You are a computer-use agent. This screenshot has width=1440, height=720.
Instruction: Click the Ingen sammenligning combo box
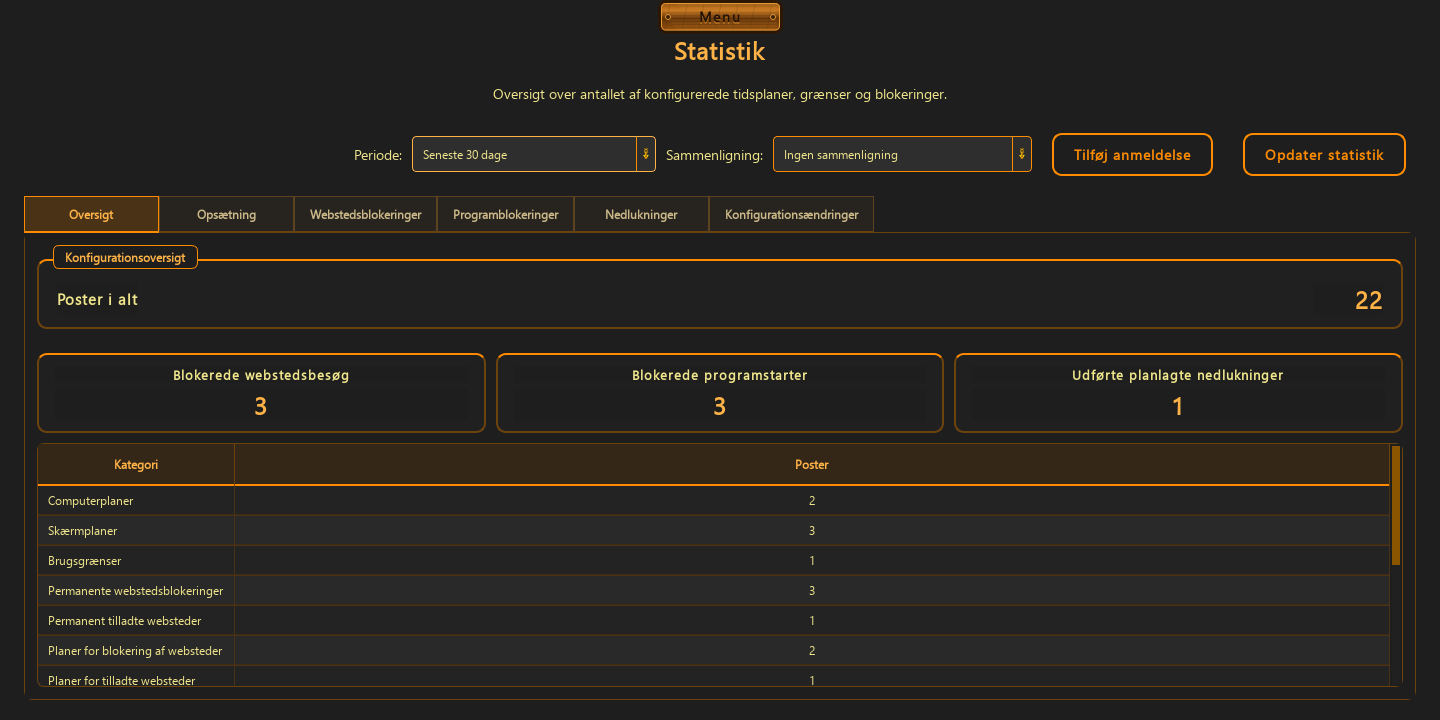pyautogui.click(x=902, y=154)
